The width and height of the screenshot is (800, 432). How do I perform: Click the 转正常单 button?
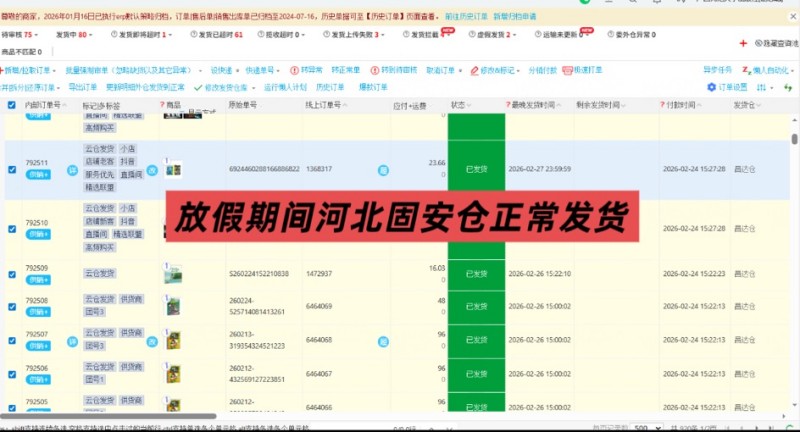click(345, 70)
